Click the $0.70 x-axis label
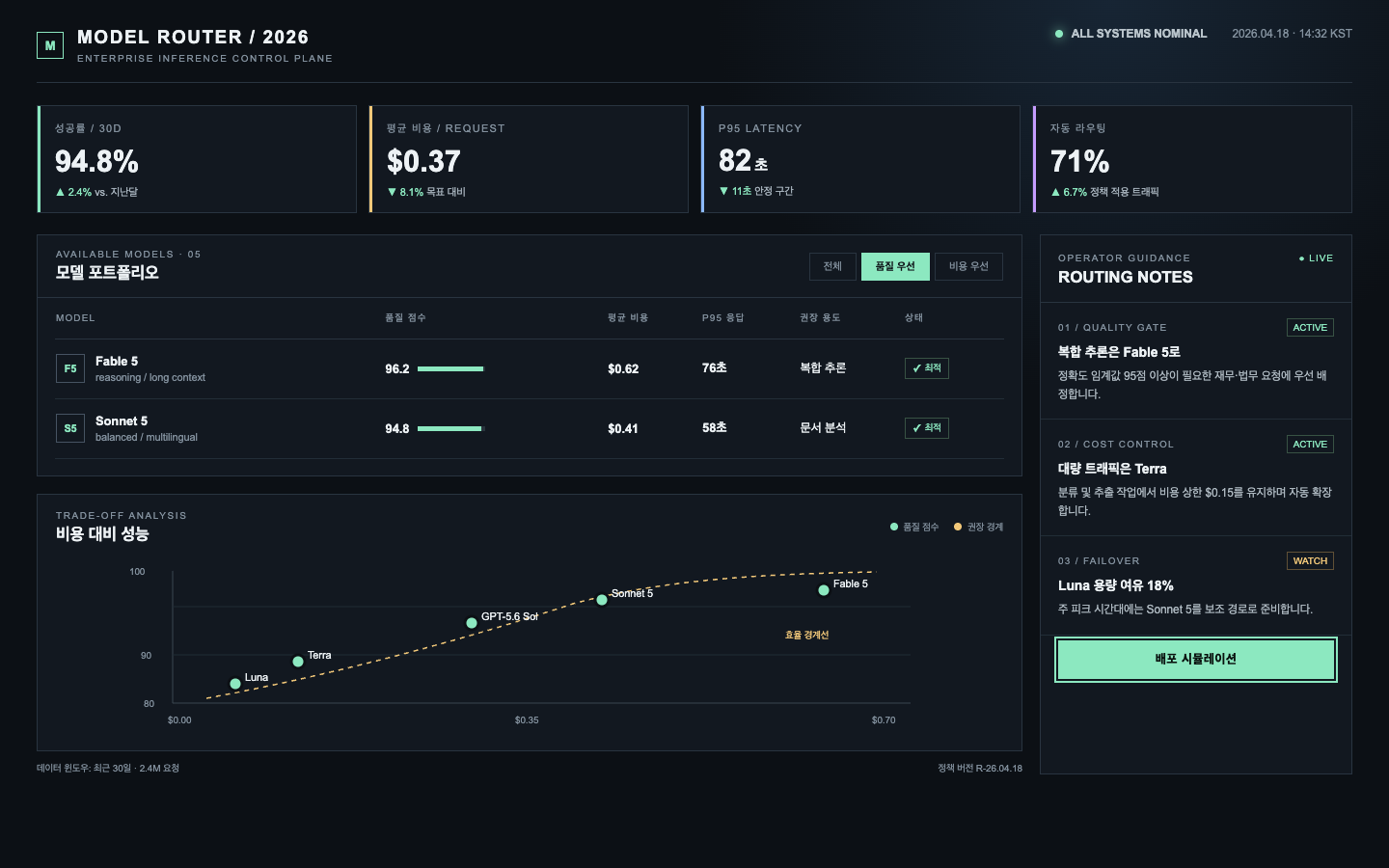1389x868 pixels. pos(884,720)
